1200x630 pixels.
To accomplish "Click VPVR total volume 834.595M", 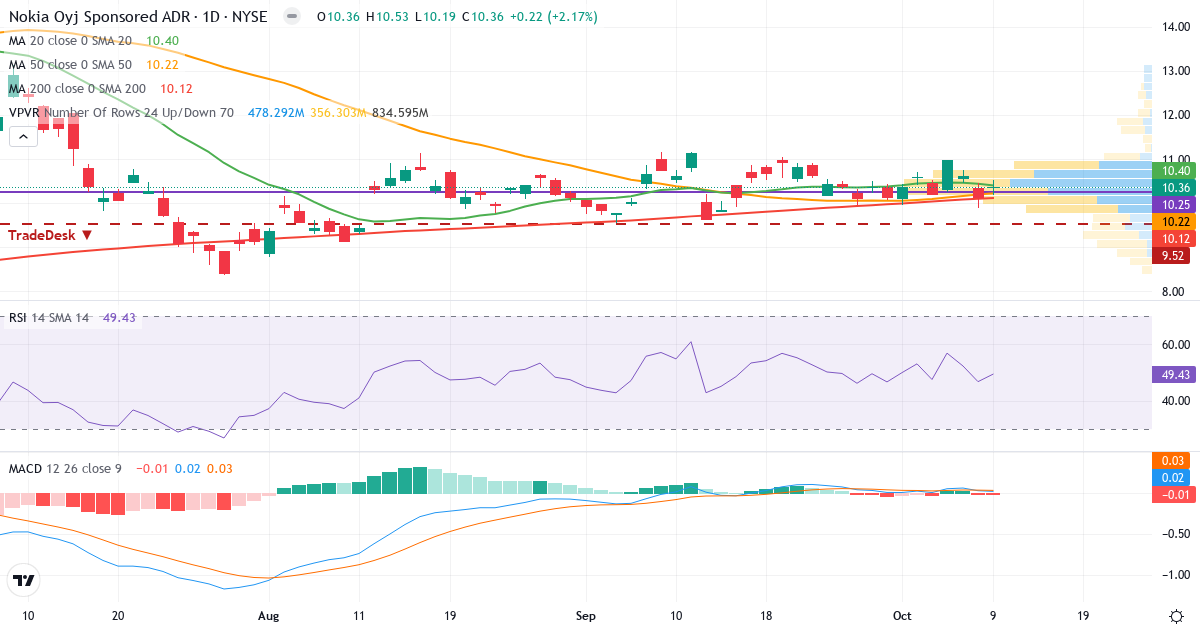I will 400,113.
